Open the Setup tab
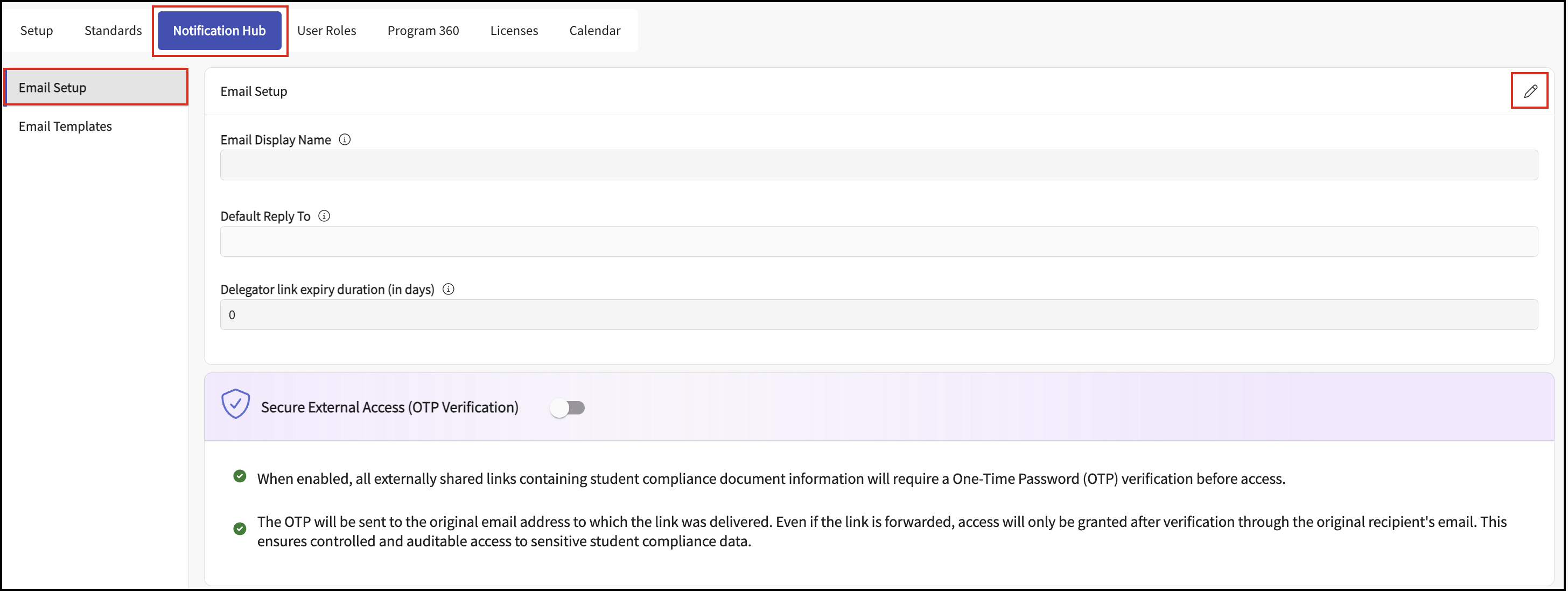This screenshot has height=591, width=1568. tap(37, 31)
